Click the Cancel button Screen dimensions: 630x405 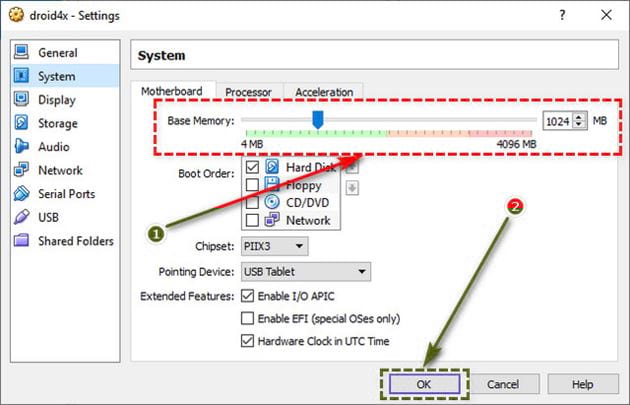[x=503, y=384]
